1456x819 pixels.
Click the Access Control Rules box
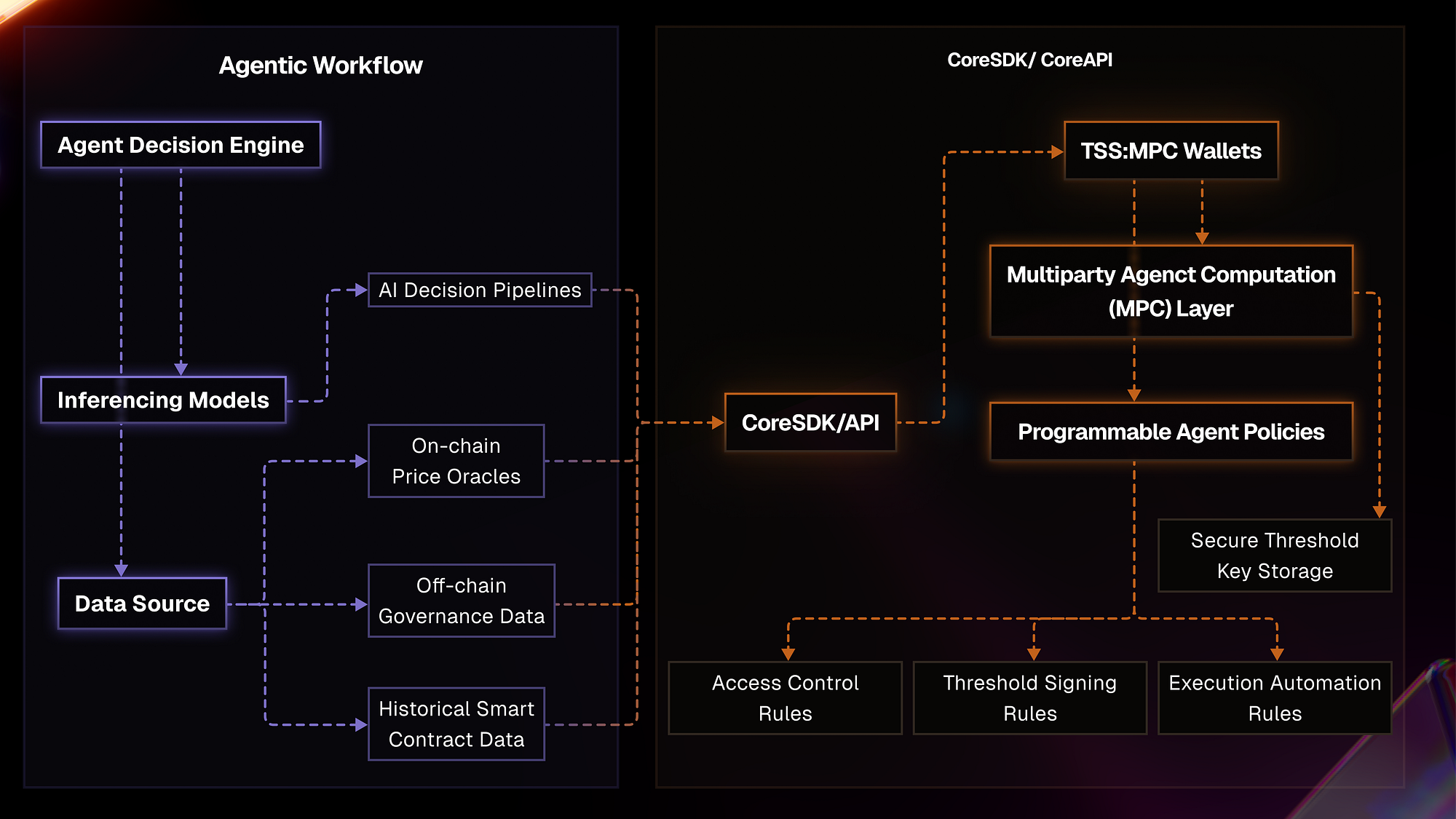(785, 698)
